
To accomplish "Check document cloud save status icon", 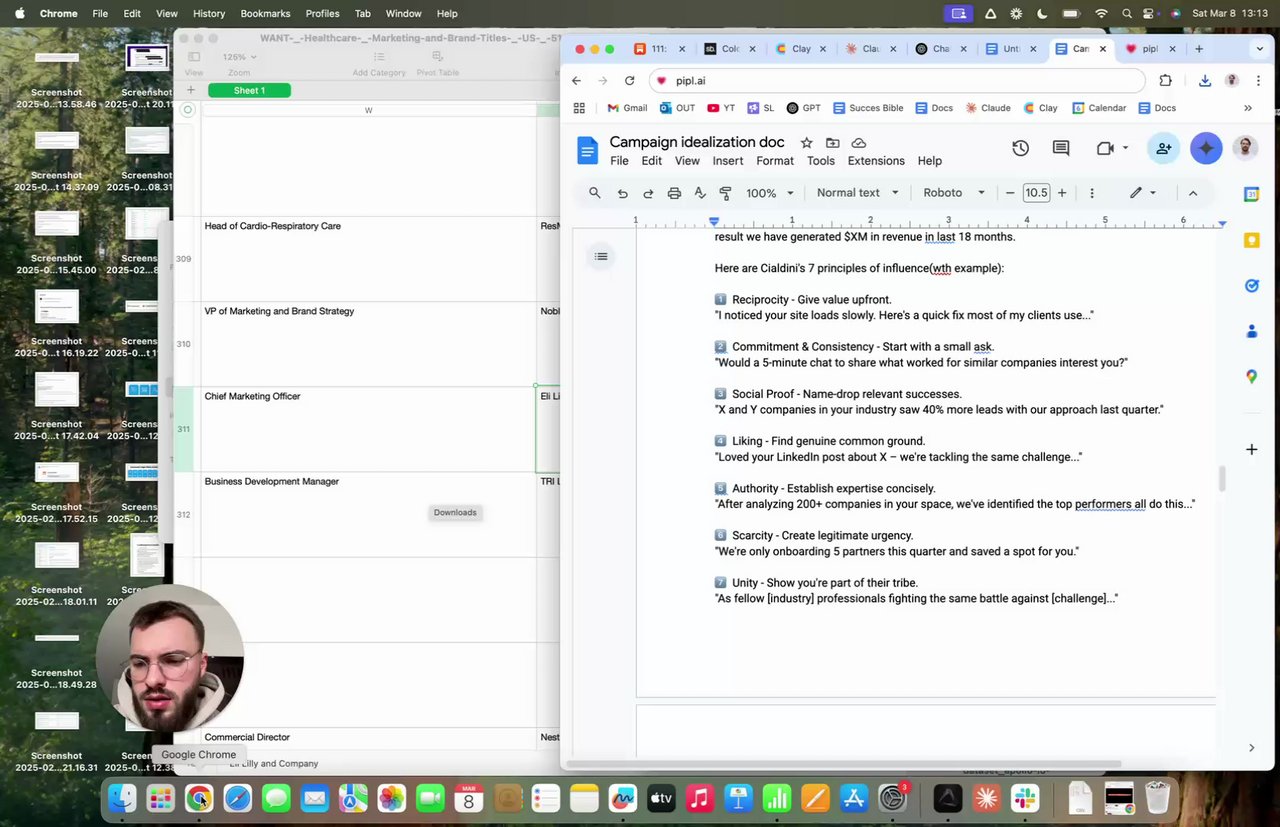I will [x=858, y=143].
